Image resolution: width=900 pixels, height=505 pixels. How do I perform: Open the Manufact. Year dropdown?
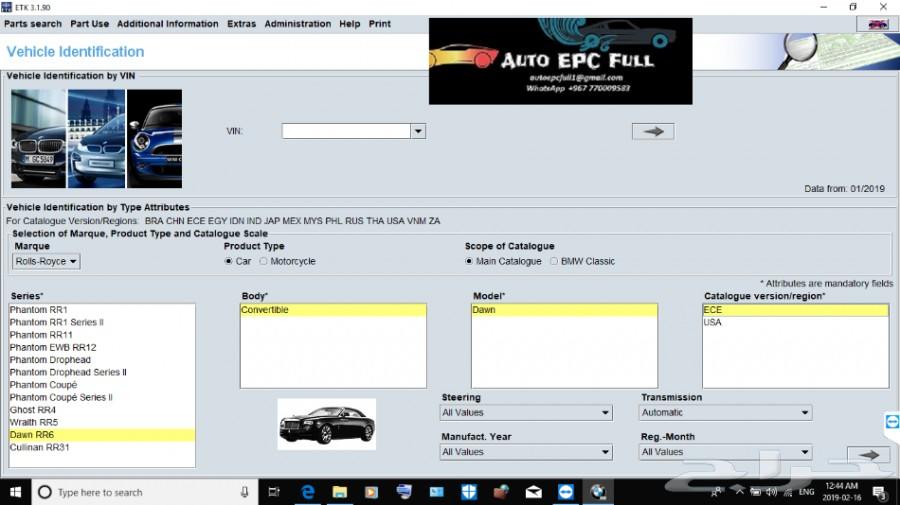526,452
